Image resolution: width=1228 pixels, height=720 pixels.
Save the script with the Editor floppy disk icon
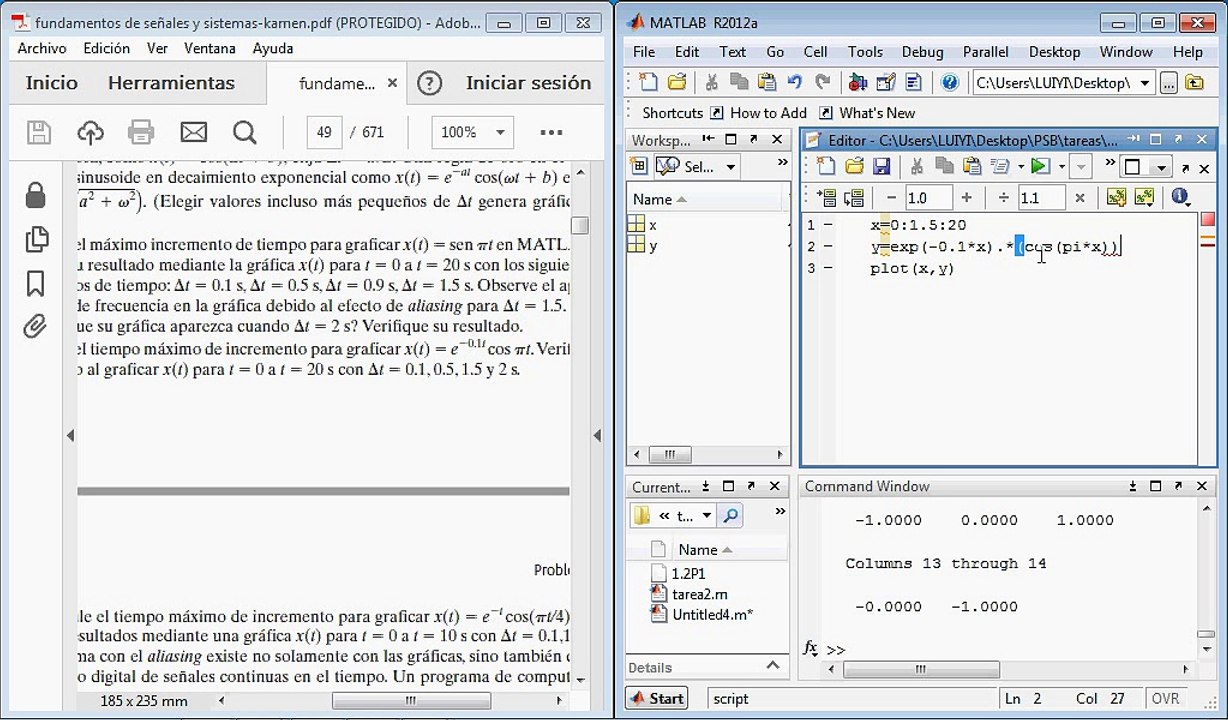(x=881, y=166)
